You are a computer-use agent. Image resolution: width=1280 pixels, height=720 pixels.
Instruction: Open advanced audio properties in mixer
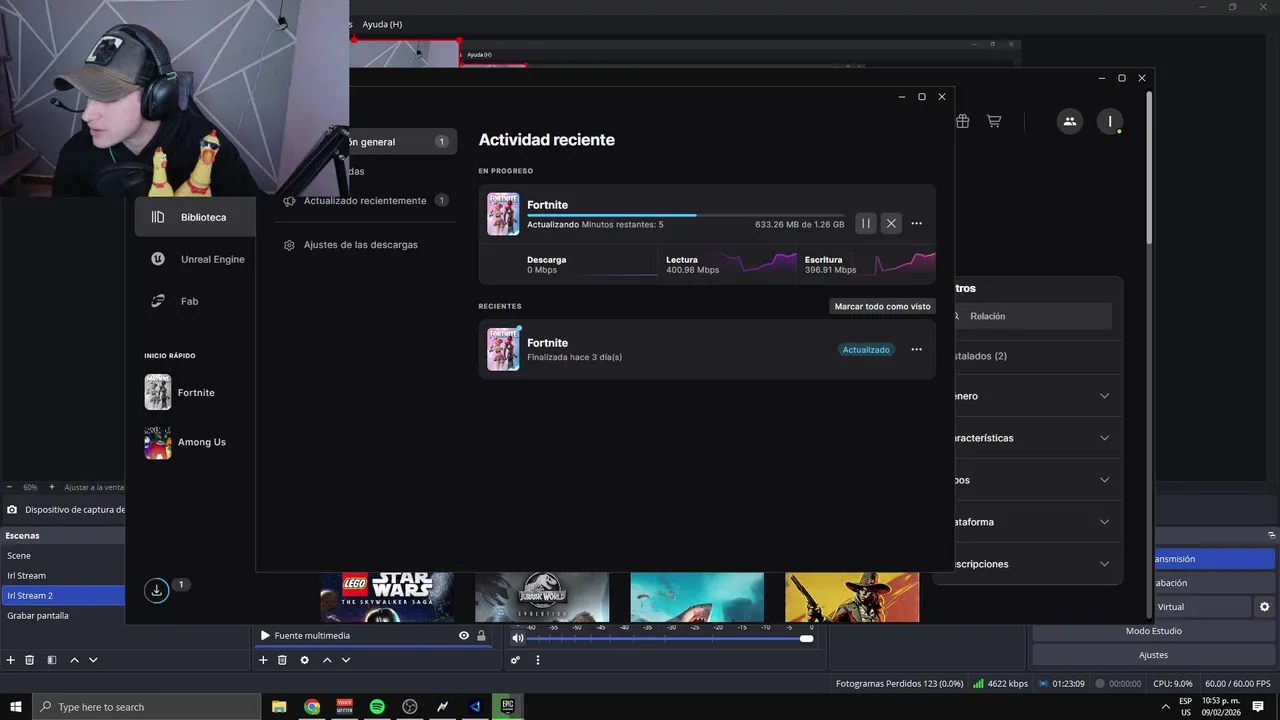515,660
